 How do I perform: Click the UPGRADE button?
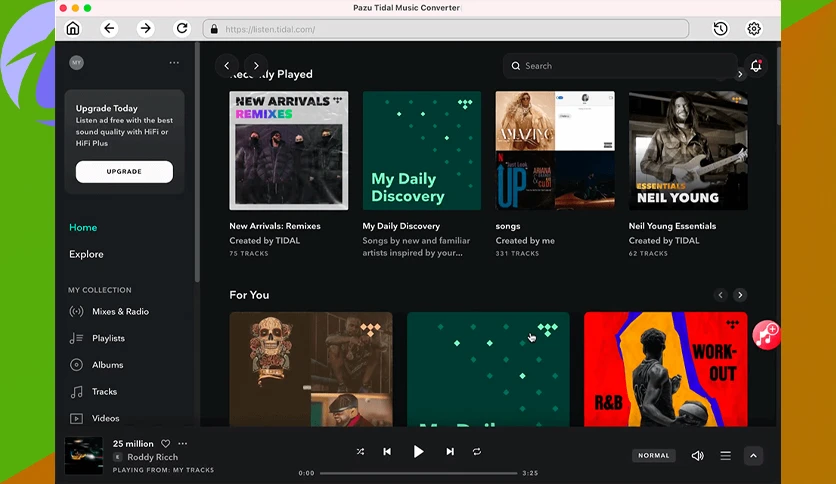click(124, 172)
